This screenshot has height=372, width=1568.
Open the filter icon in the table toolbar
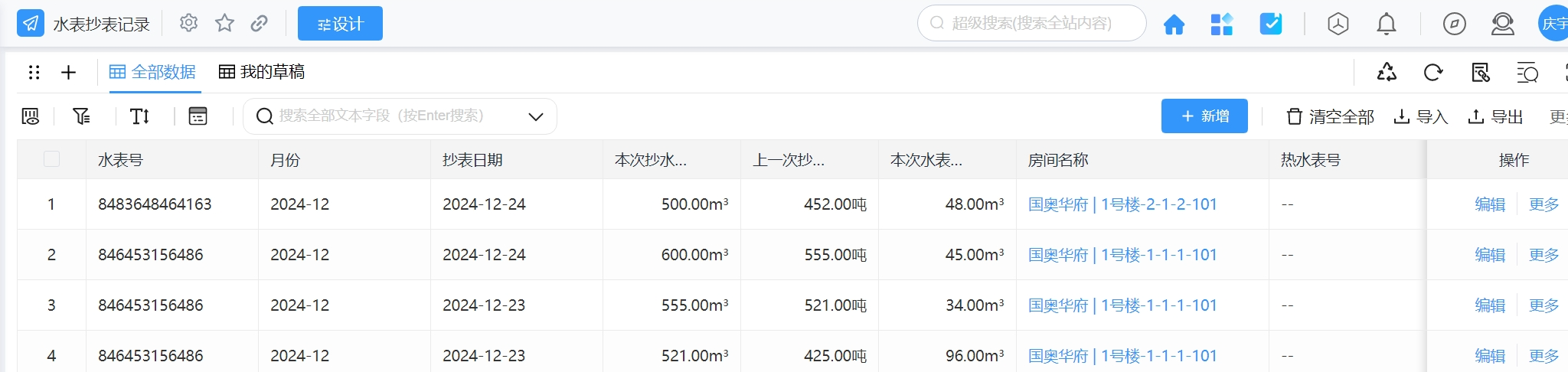point(81,116)
